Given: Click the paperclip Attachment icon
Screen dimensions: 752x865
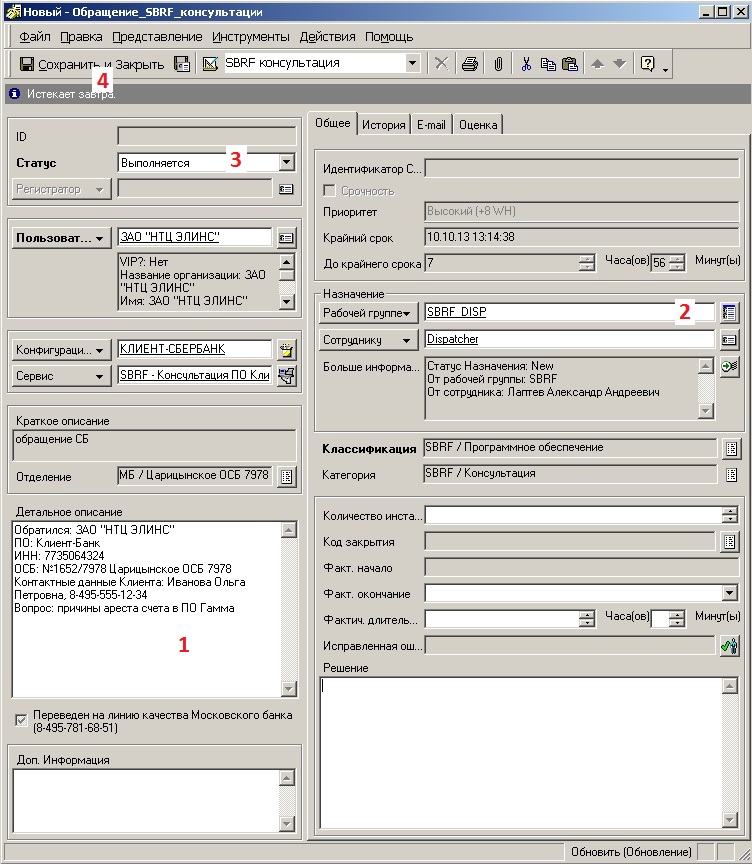Looking at the screenshot, I should click(498, 64).
